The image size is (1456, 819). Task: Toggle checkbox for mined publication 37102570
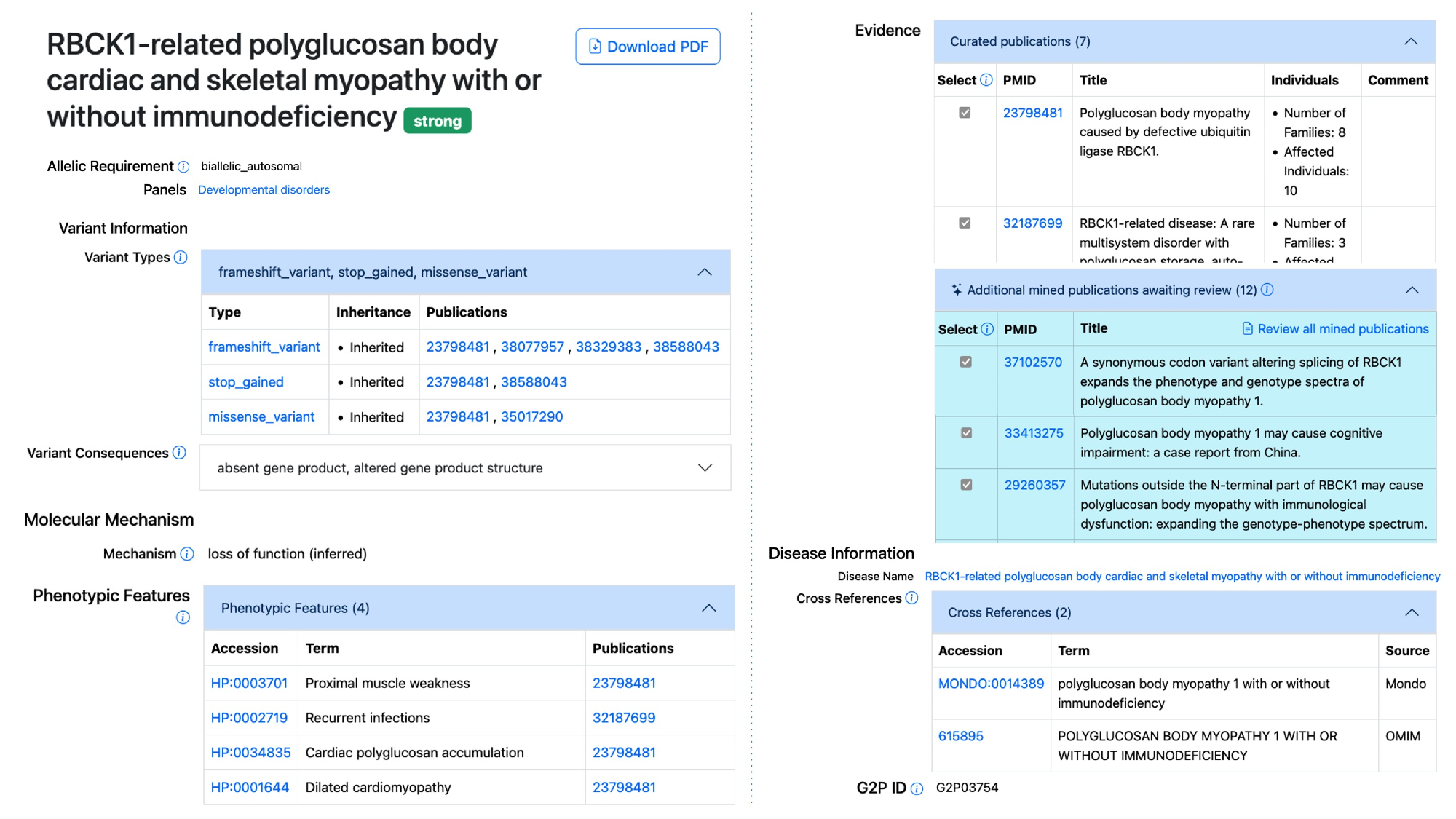966,362
